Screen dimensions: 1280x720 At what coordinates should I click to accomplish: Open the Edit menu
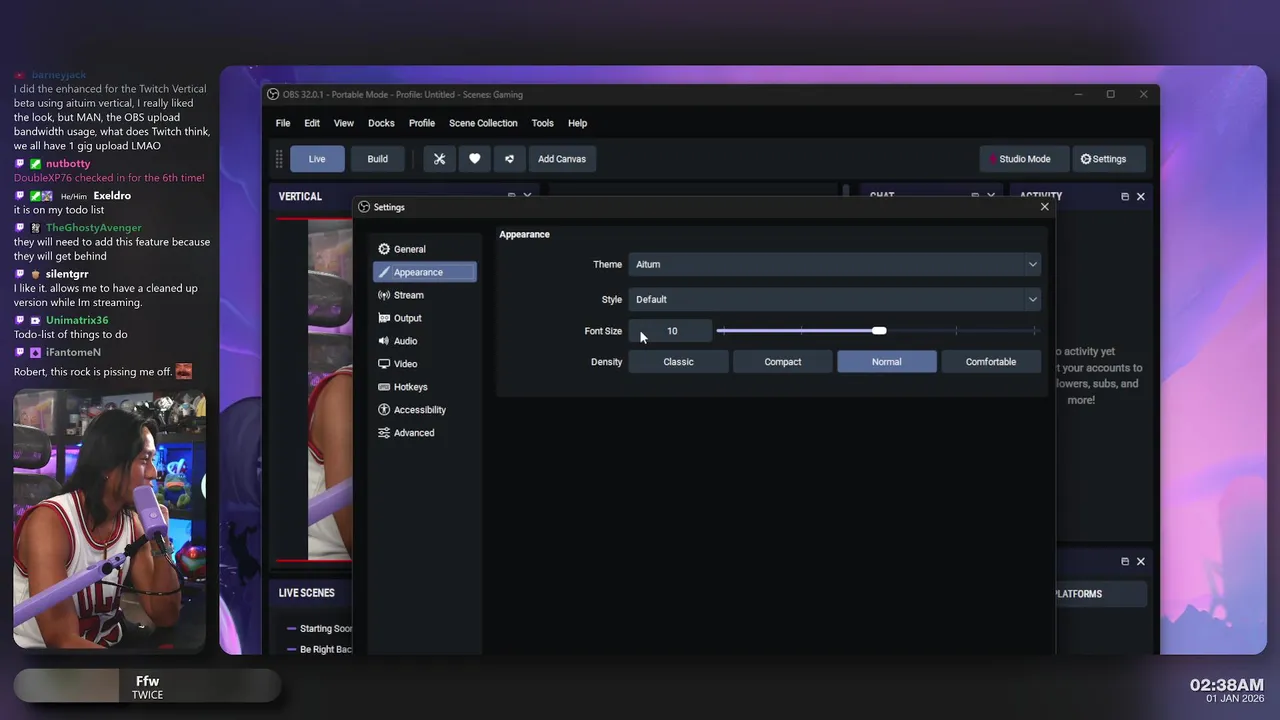coord(312,123)
